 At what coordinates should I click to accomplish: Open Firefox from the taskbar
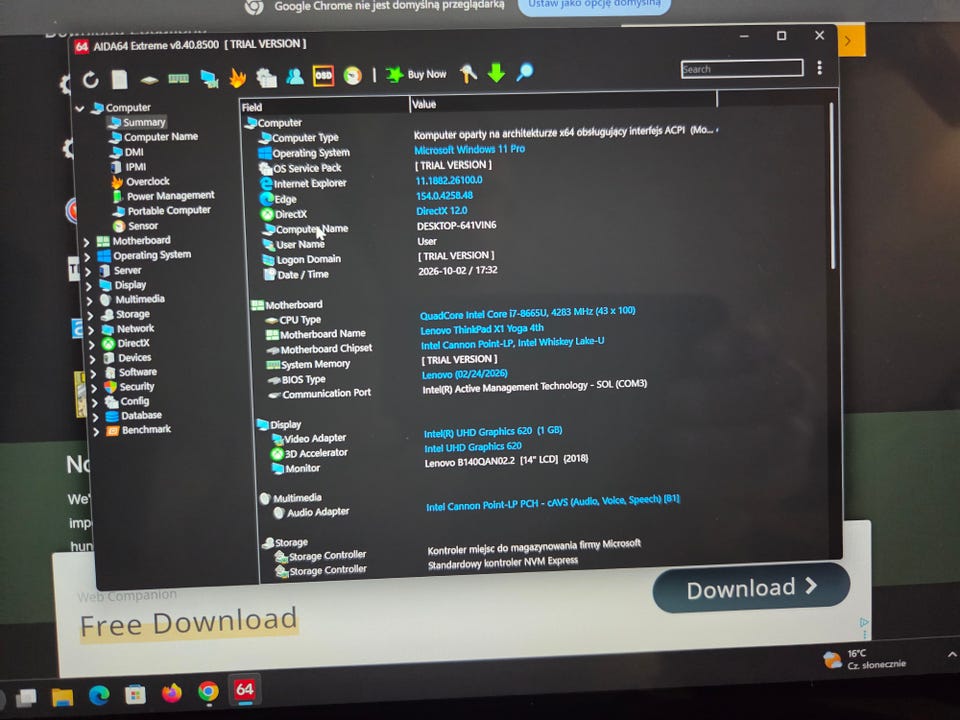[171, 692]
